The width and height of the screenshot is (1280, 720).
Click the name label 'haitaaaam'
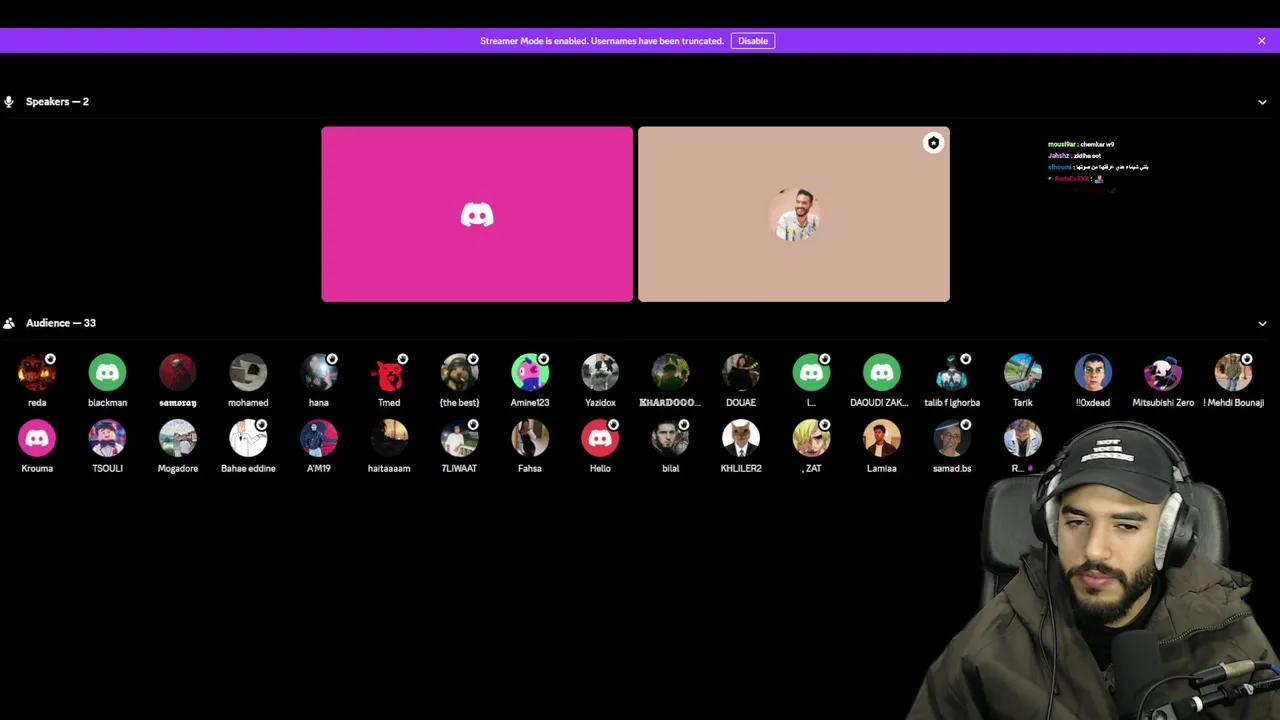point(389,468)
